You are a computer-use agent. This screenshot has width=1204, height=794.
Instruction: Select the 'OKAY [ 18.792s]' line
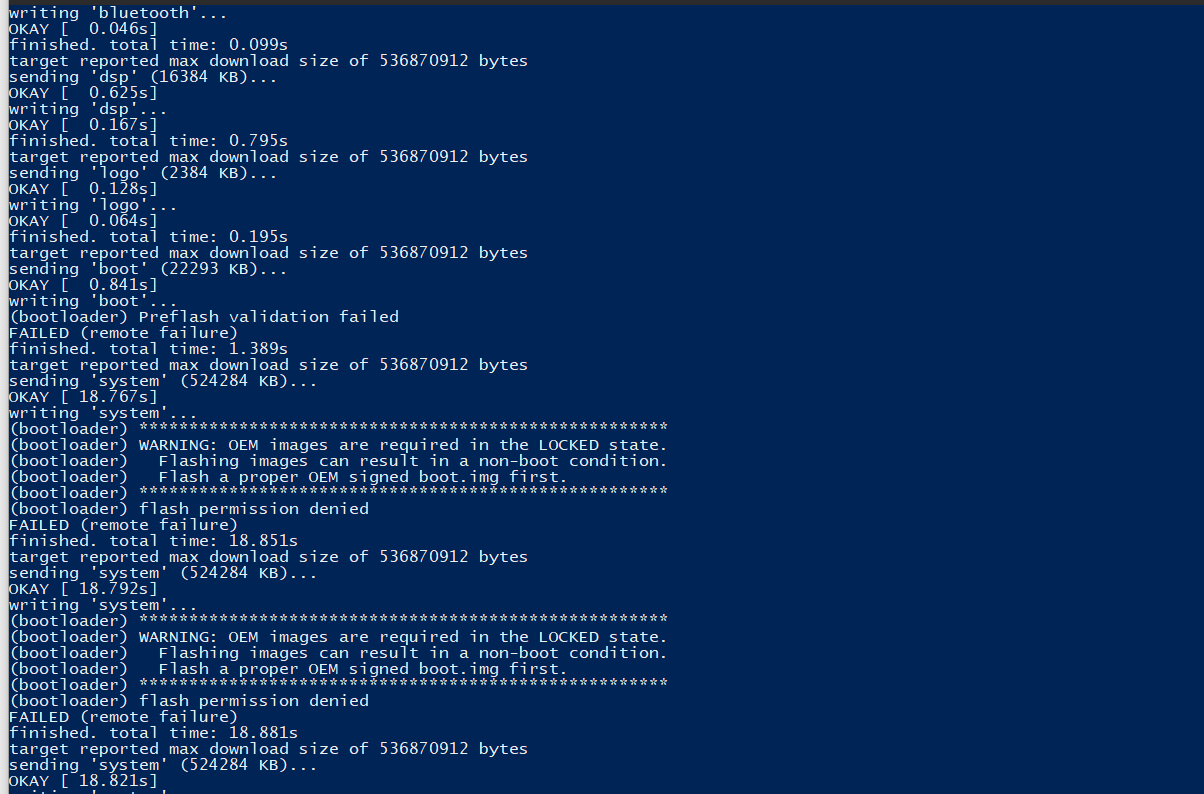click(84, 589)
